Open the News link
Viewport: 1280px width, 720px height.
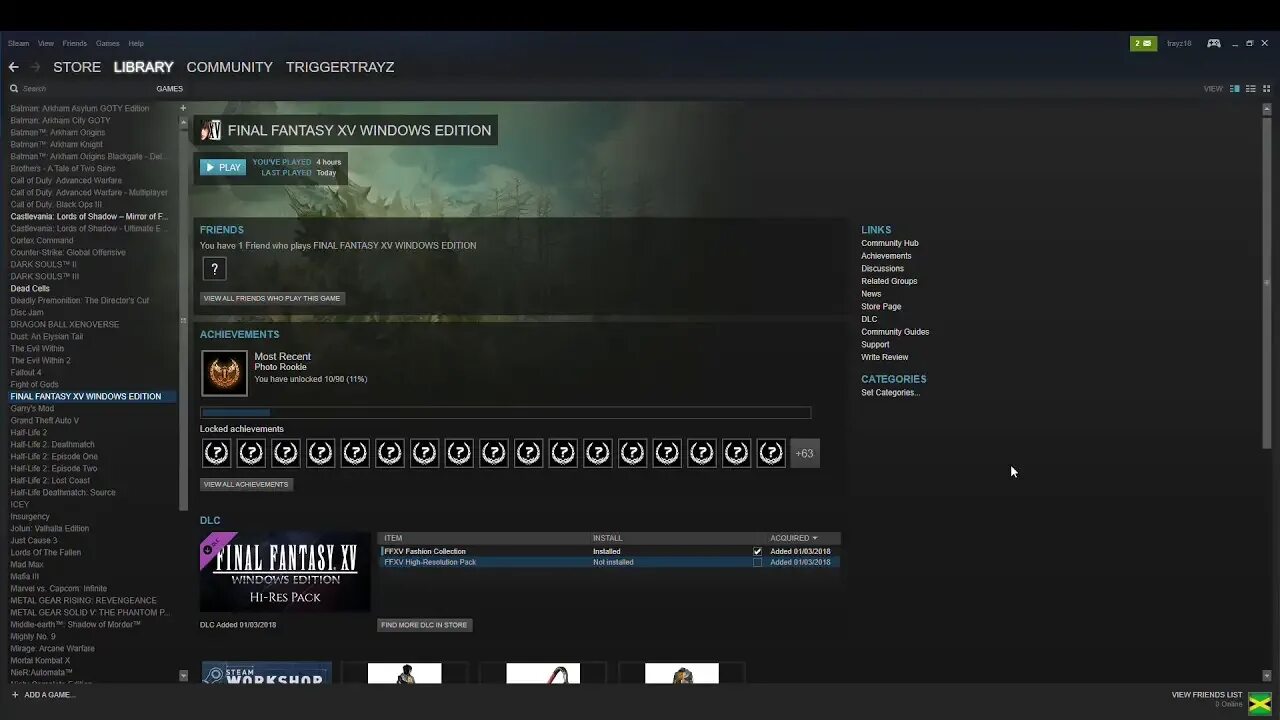pyautogui.click(x=871, y=294)
